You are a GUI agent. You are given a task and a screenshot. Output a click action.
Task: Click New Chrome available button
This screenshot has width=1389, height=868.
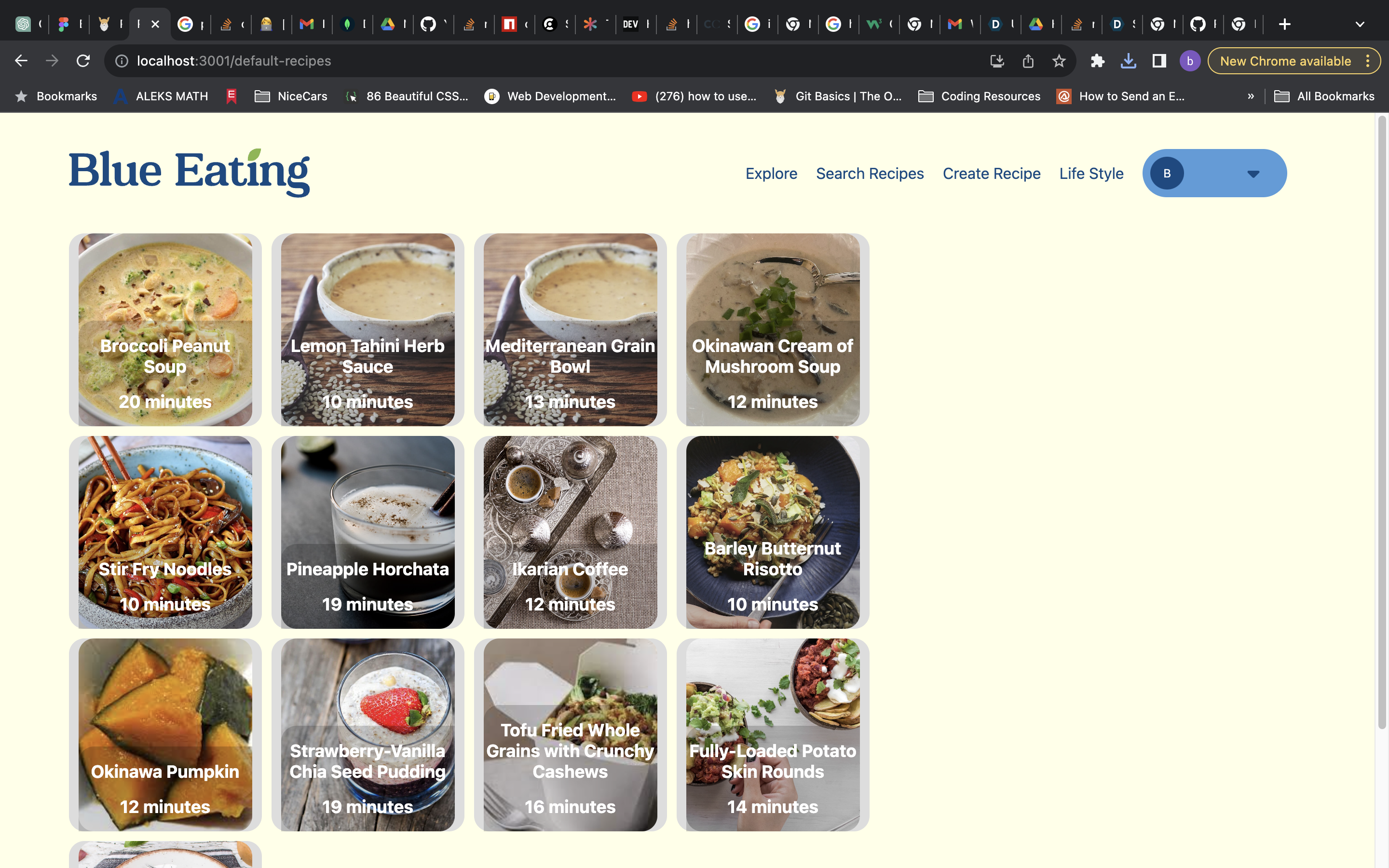coord(1285,61)
